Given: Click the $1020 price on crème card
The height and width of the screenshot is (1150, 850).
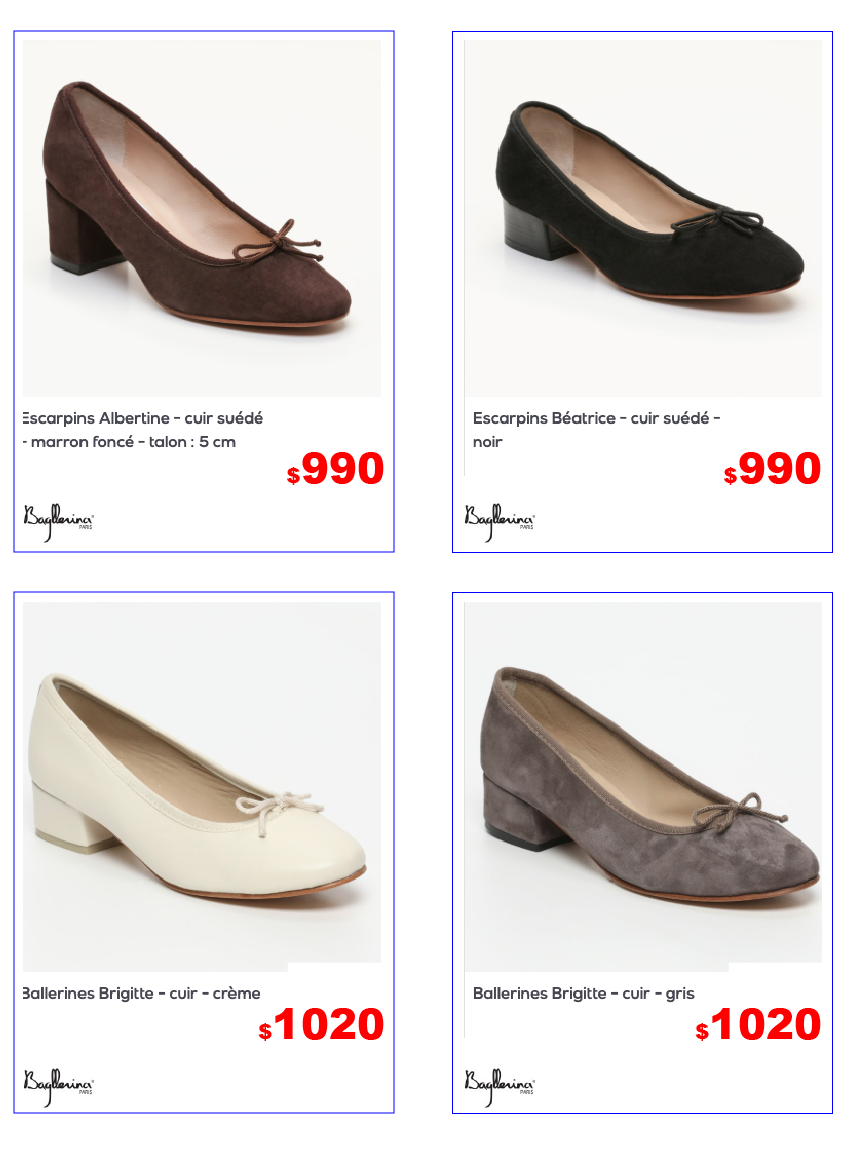Looking at the screenshot, I should pos(321,1024).
